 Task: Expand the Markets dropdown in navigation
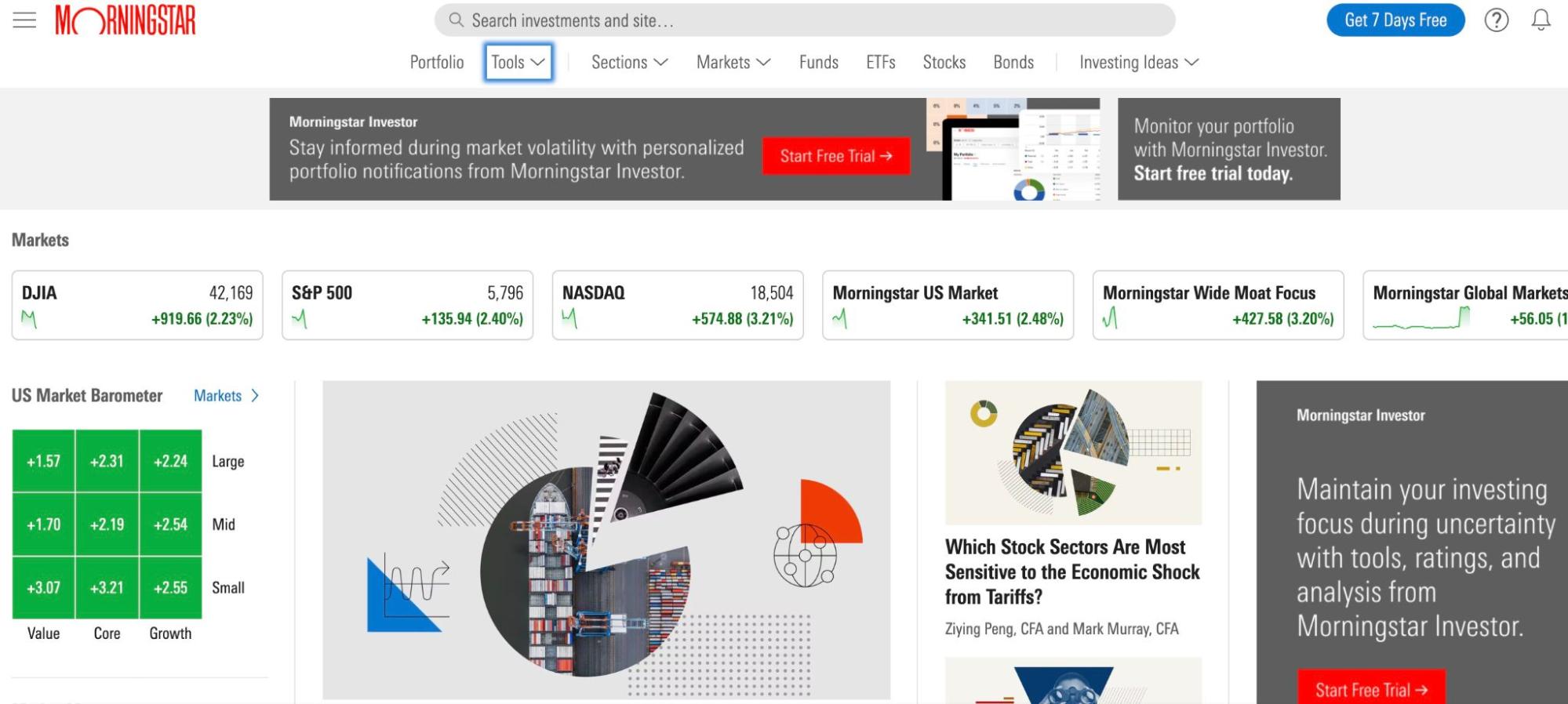pos(733,62)
